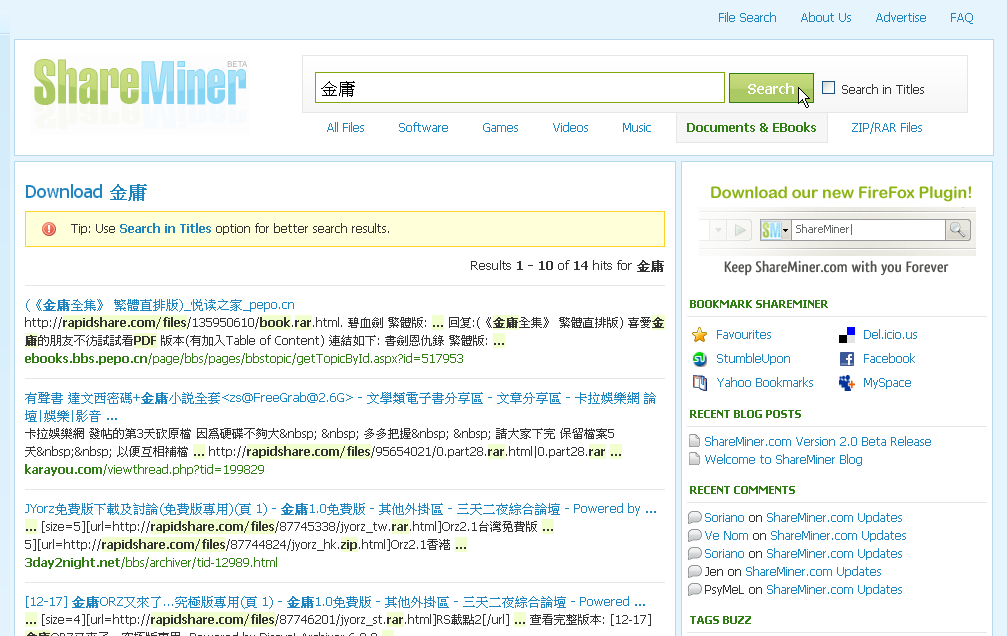This screenshot has height=636, width=1007.
Task: Open result about 達文西密碼+金庸小說全套
Action: pyautogui.click(x=340, y=407)
